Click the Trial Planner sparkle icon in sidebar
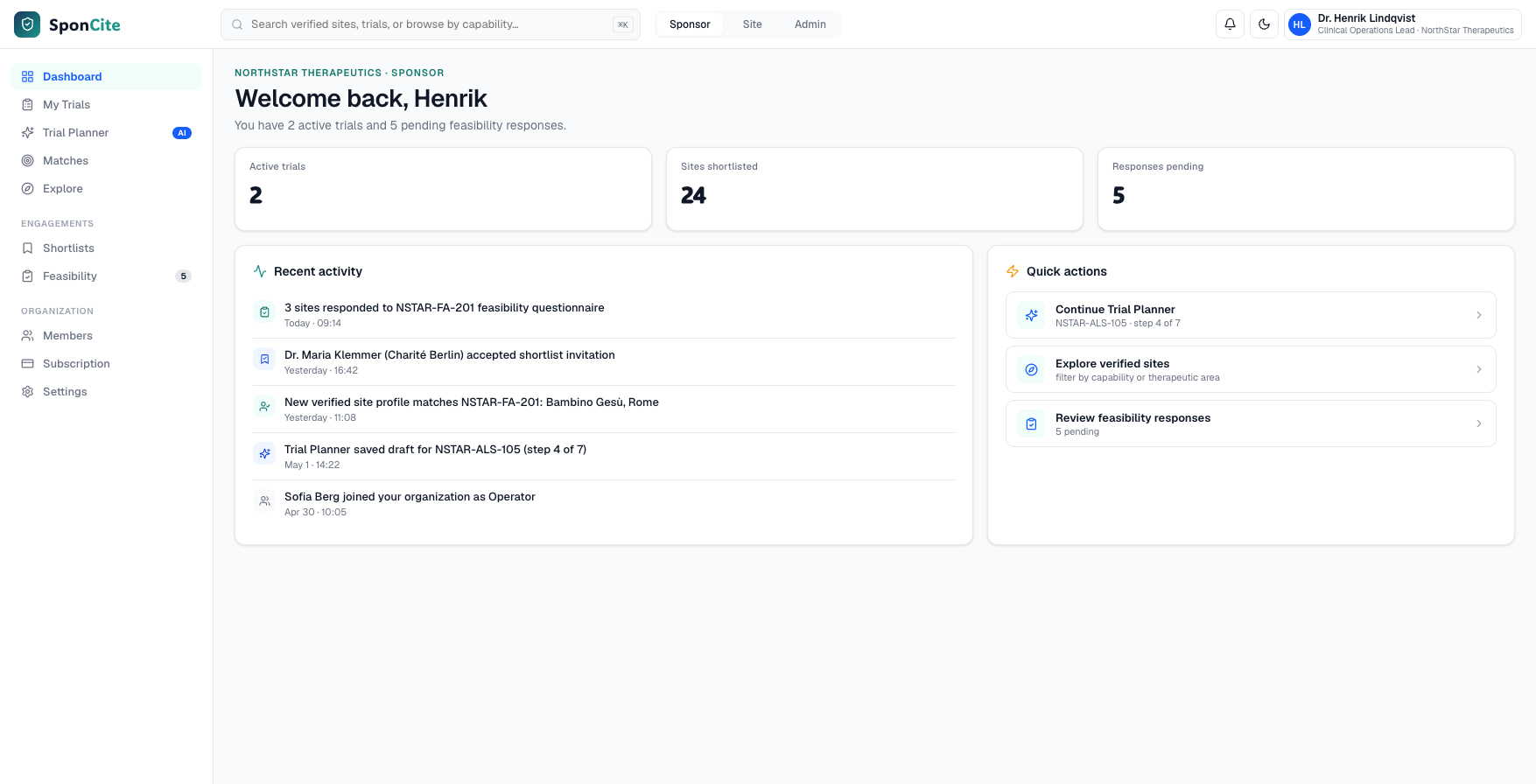1536x784 pixels. 27,133
